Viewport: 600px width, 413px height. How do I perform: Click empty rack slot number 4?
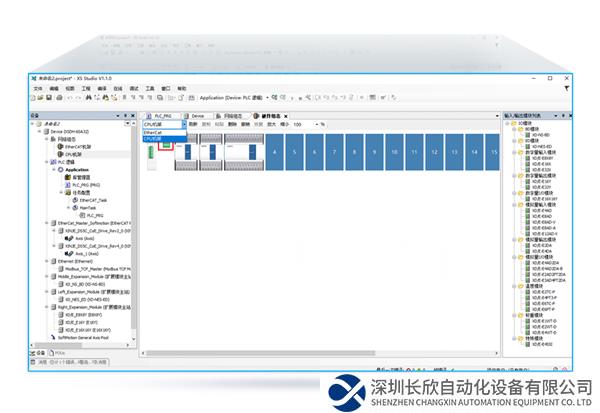pyautogui.click(x=272, y=152)
